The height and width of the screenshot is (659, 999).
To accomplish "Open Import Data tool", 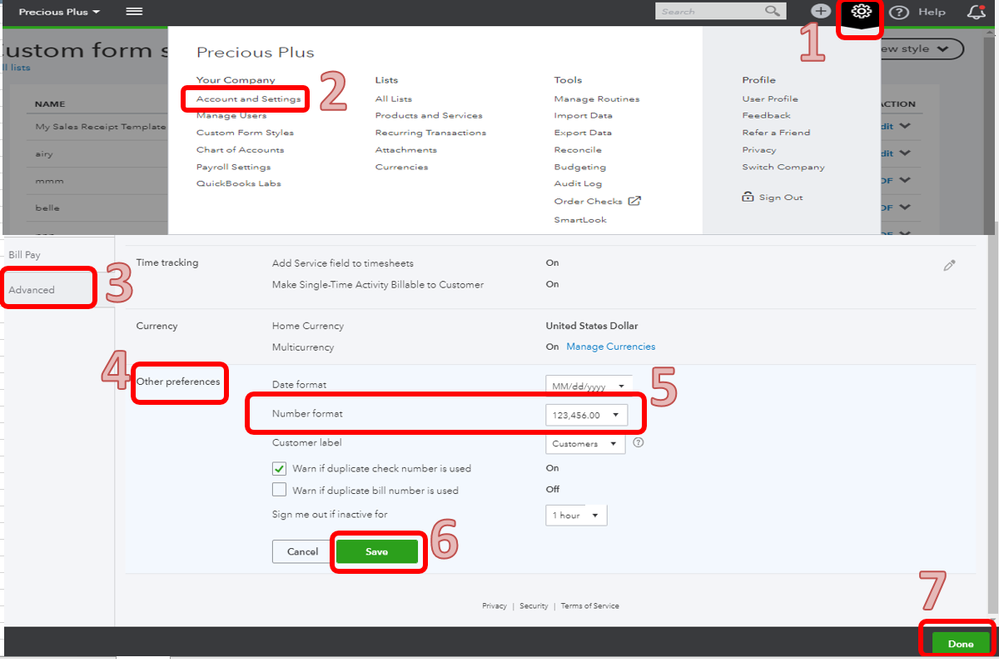I will [584, 115].
